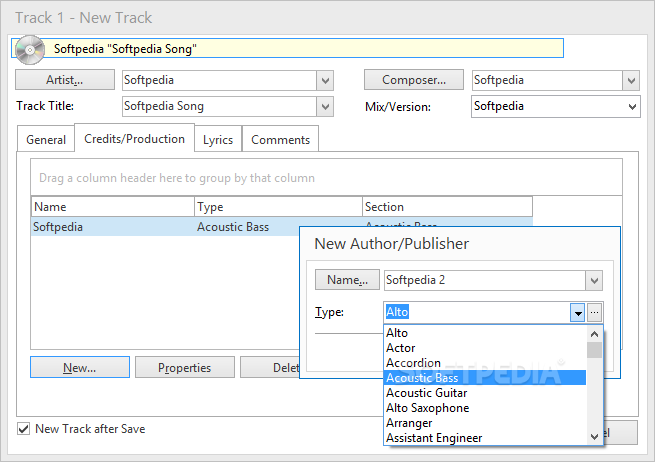Select Actor from the Type list

485,348
